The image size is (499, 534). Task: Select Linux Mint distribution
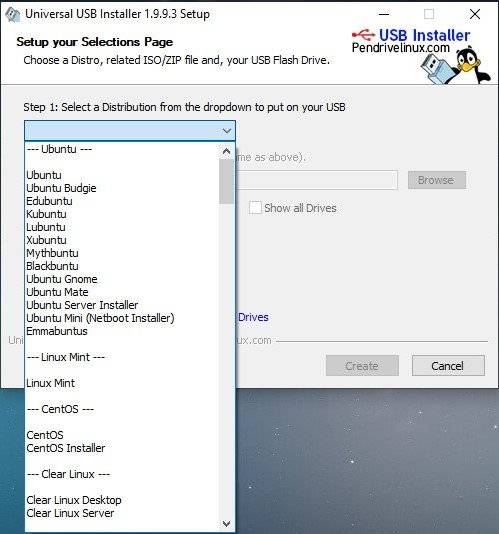coord(123,383)
